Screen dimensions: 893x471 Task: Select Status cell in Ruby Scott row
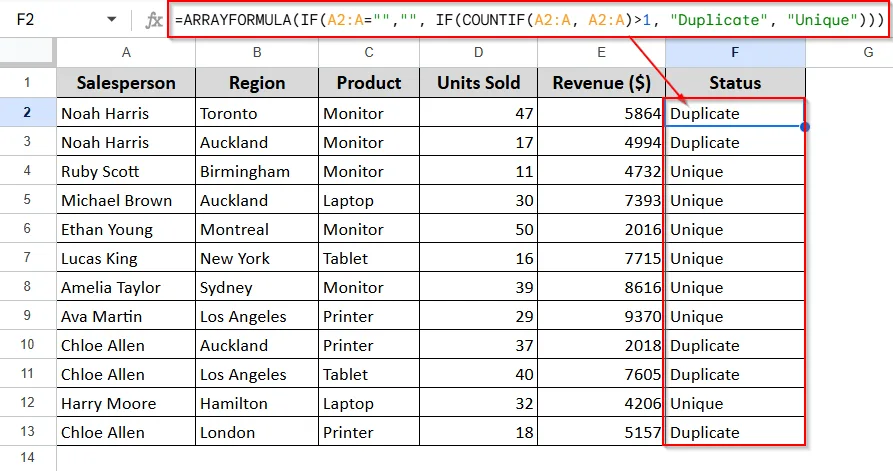[735, 171]
